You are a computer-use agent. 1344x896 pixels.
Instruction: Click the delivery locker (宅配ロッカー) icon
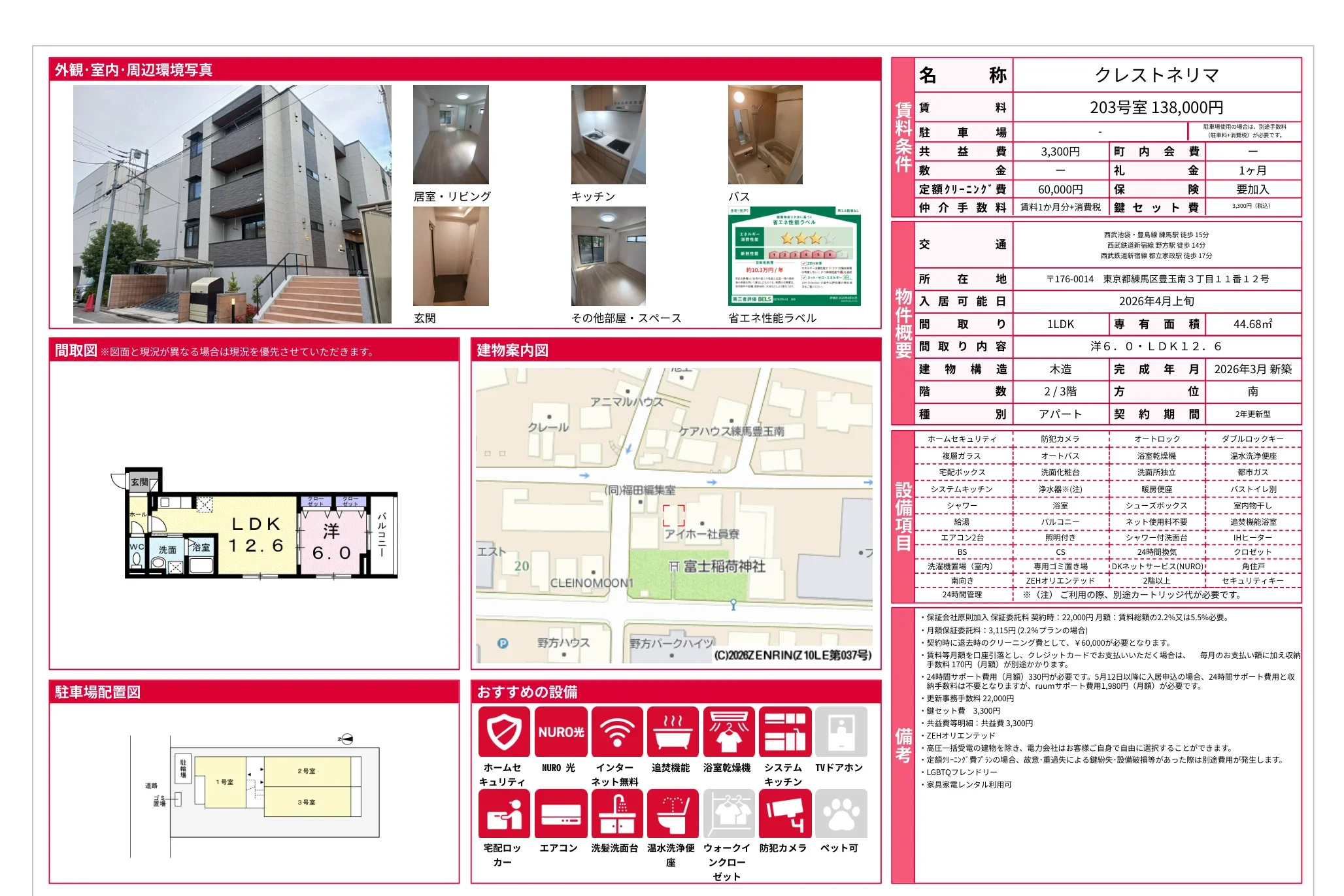coord(503,813)
